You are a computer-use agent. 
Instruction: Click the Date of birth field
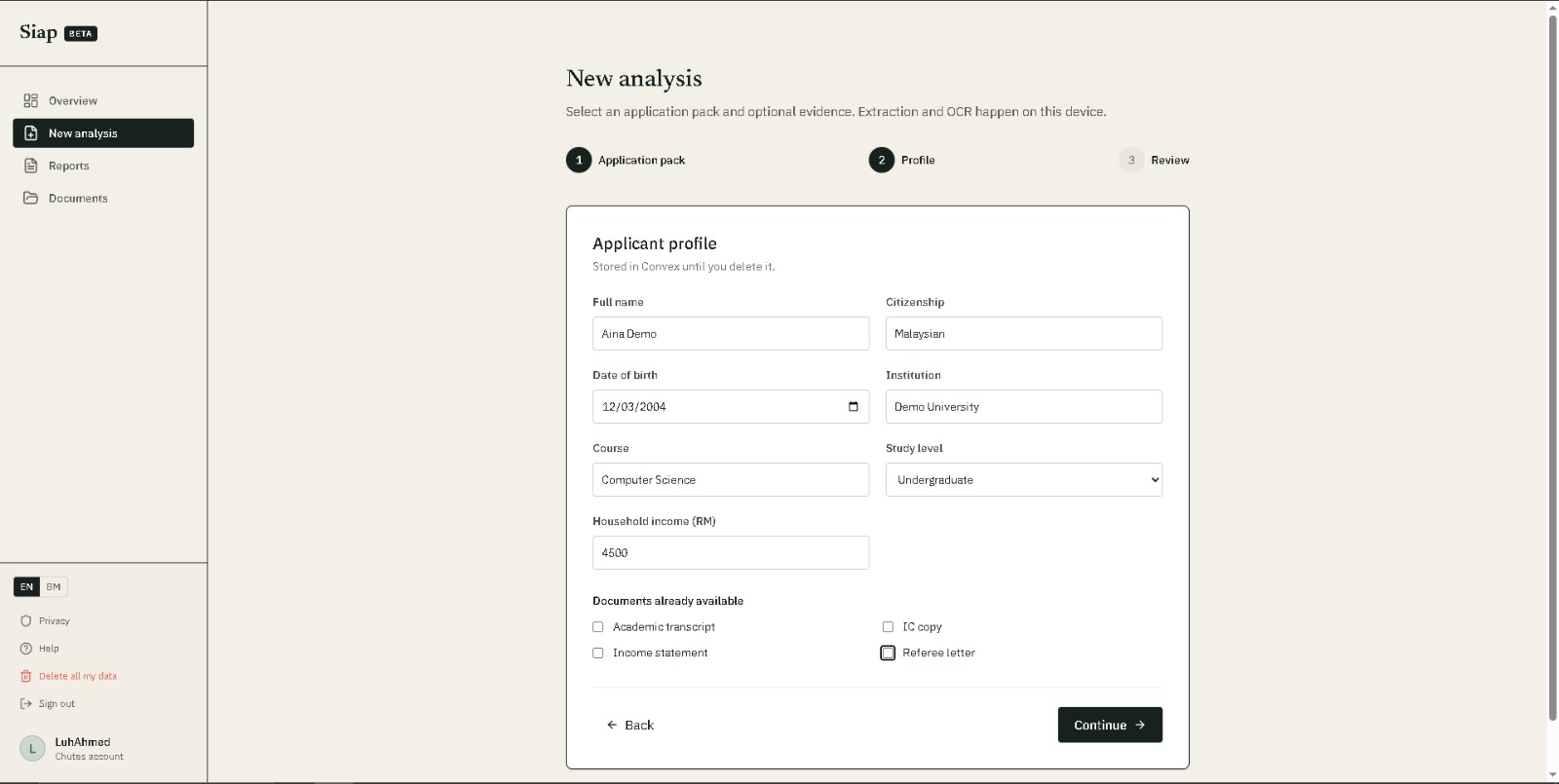731,407
